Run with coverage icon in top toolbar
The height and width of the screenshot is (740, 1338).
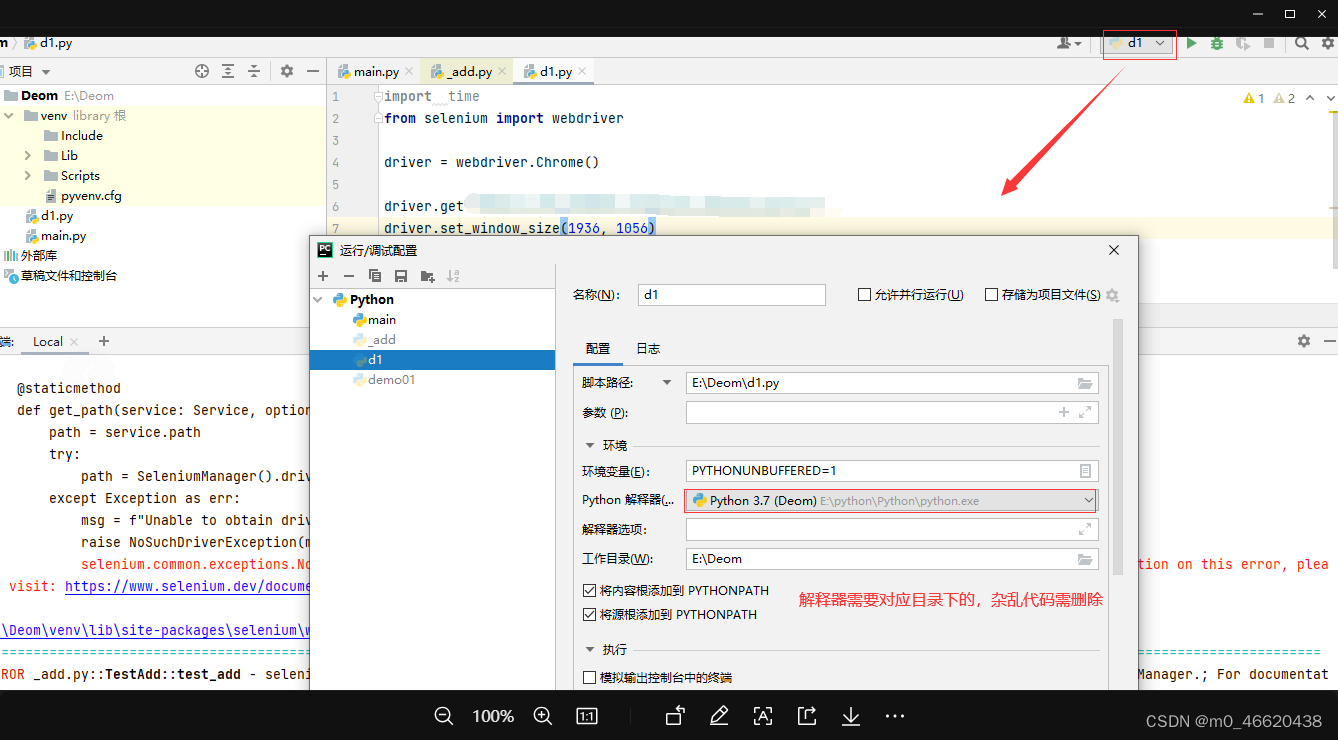pyautogui.click(x=1243, y=43)
